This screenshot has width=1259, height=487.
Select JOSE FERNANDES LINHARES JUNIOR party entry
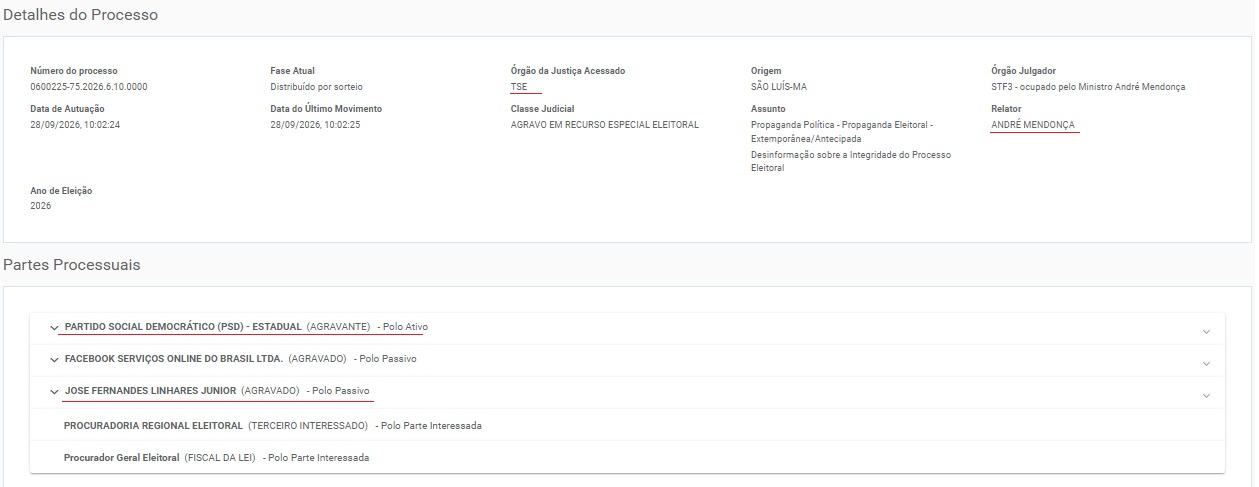point(150,390)
